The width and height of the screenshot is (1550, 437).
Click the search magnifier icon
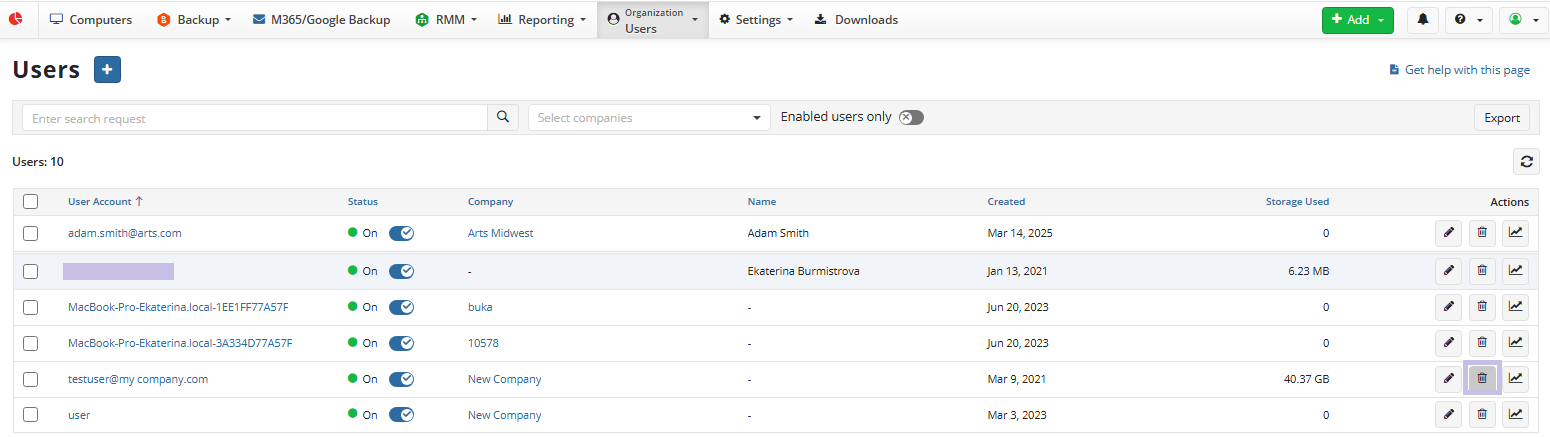pyautogui.click(x=503, y=118)
